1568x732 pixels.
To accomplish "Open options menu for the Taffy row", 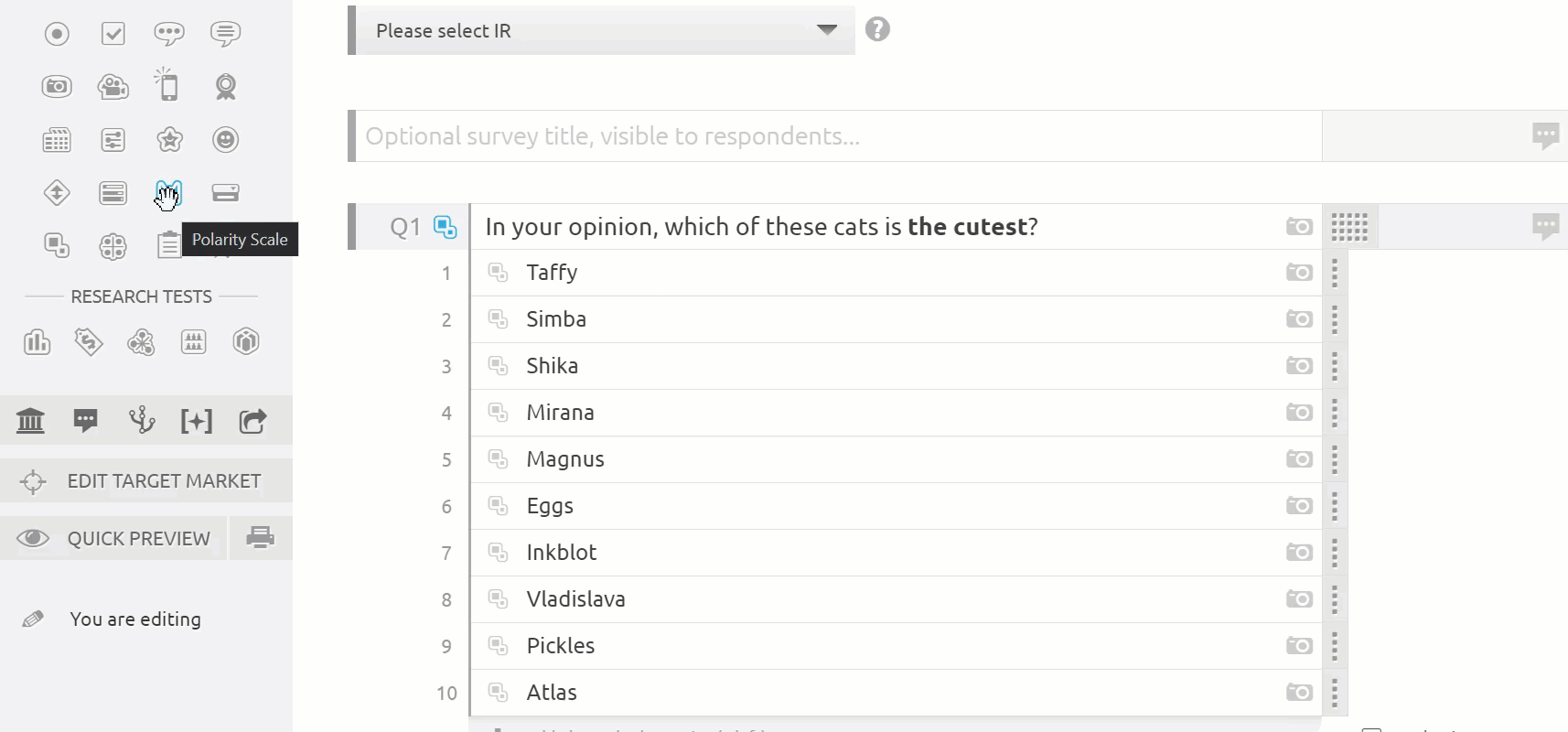I will pyautogui.click(x=1335, y=273).
